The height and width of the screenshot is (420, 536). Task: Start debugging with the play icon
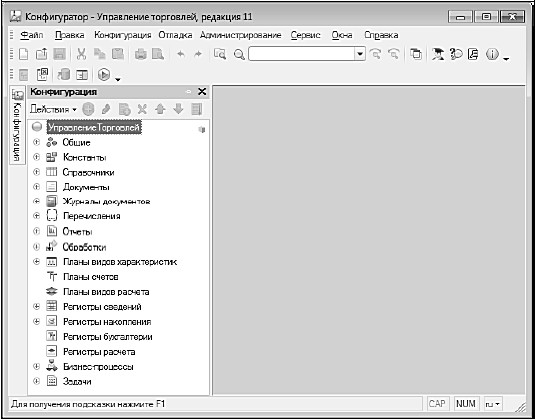pyautogui.click(x=104, y=74)
